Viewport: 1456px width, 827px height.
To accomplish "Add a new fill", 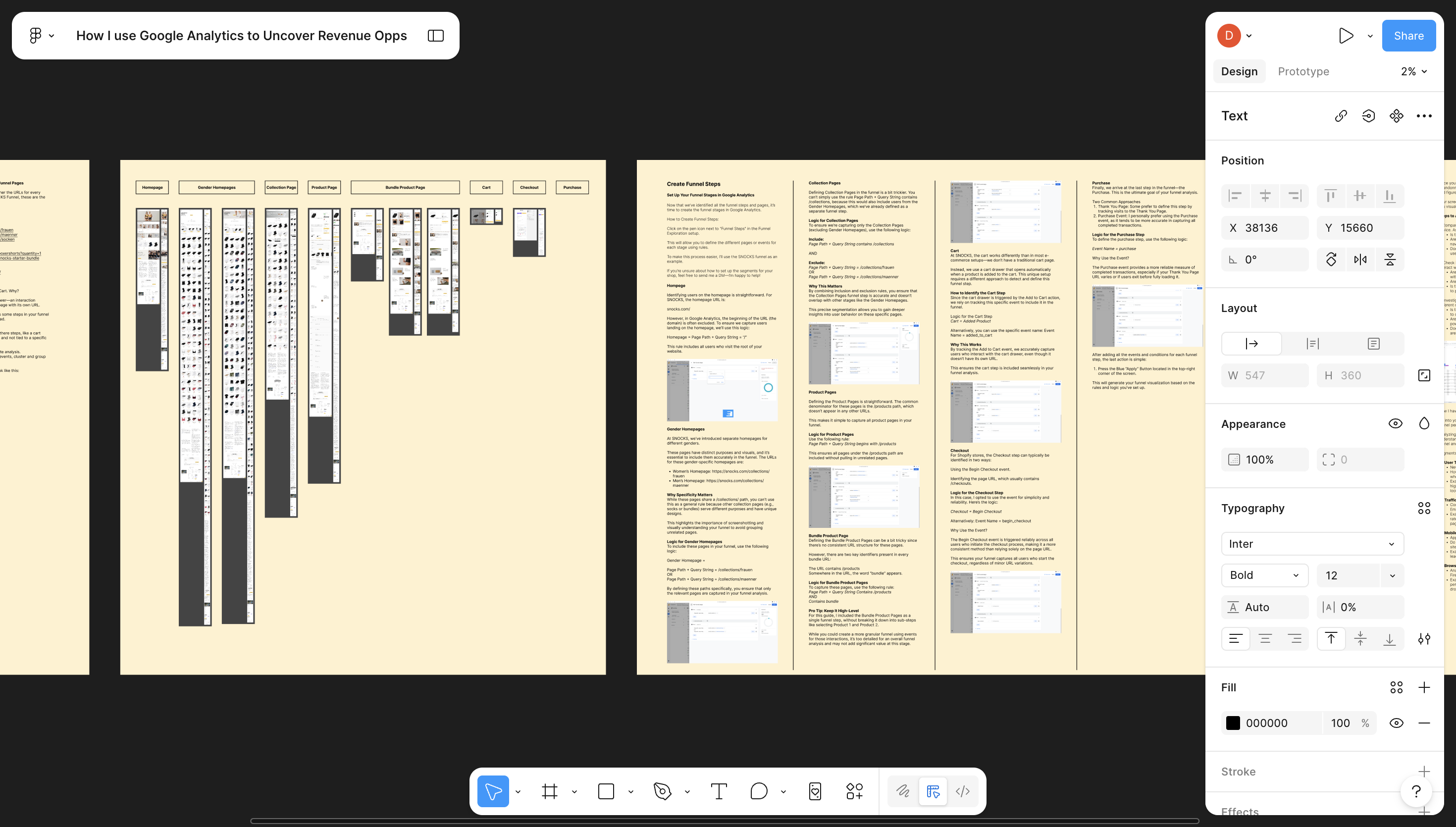I will pos(1424,688).
